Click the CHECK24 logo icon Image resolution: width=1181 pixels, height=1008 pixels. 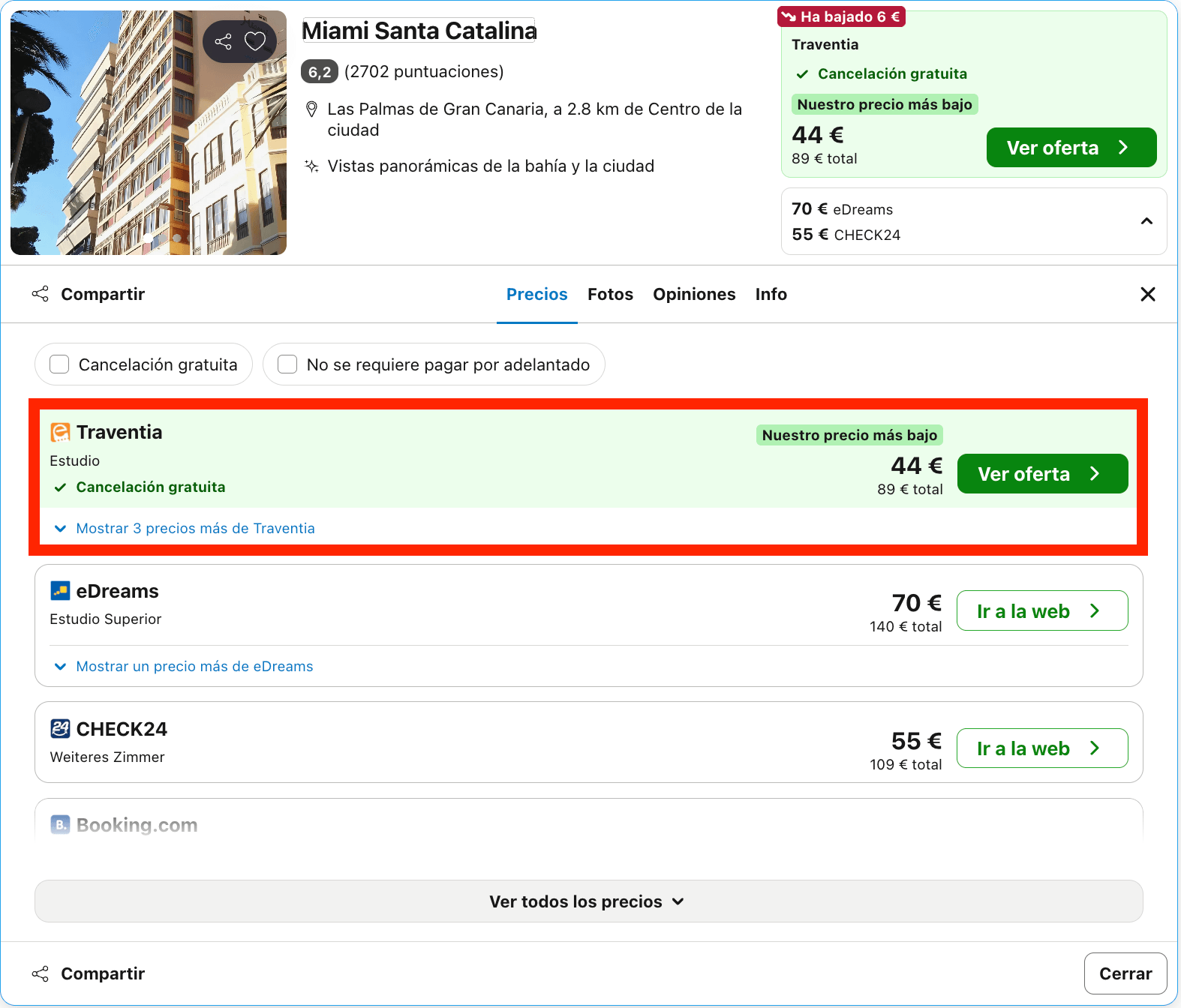click(60, 729)
